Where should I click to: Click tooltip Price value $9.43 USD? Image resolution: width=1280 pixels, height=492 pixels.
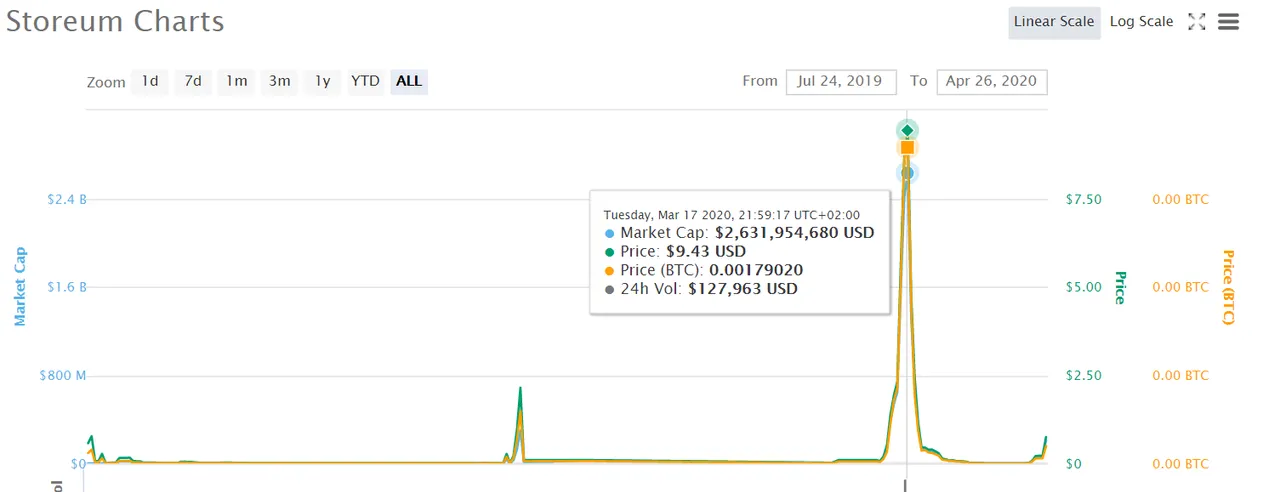click(x=706, y=251)
